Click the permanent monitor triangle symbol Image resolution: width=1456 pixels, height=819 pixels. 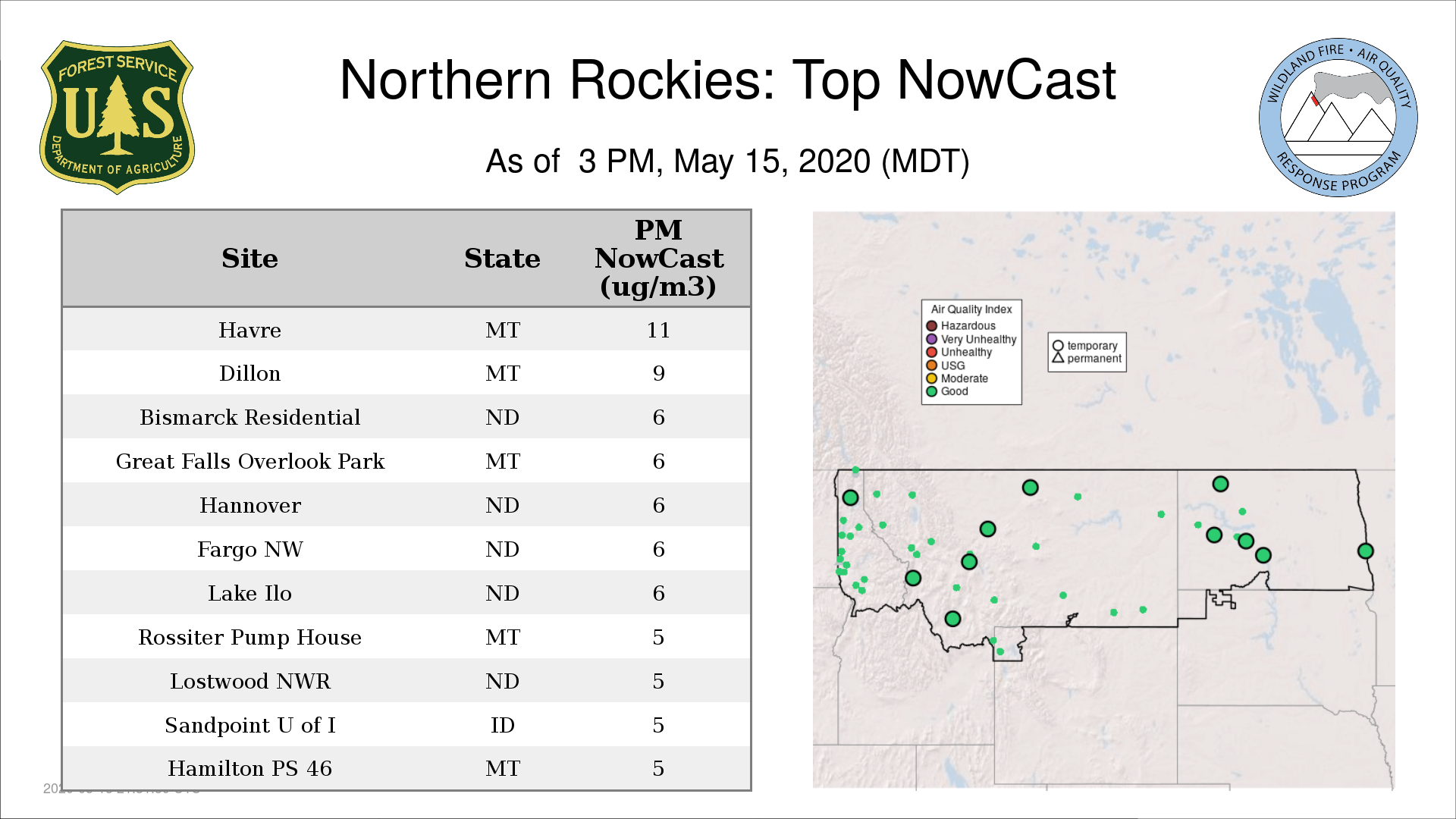[1058, 358]
